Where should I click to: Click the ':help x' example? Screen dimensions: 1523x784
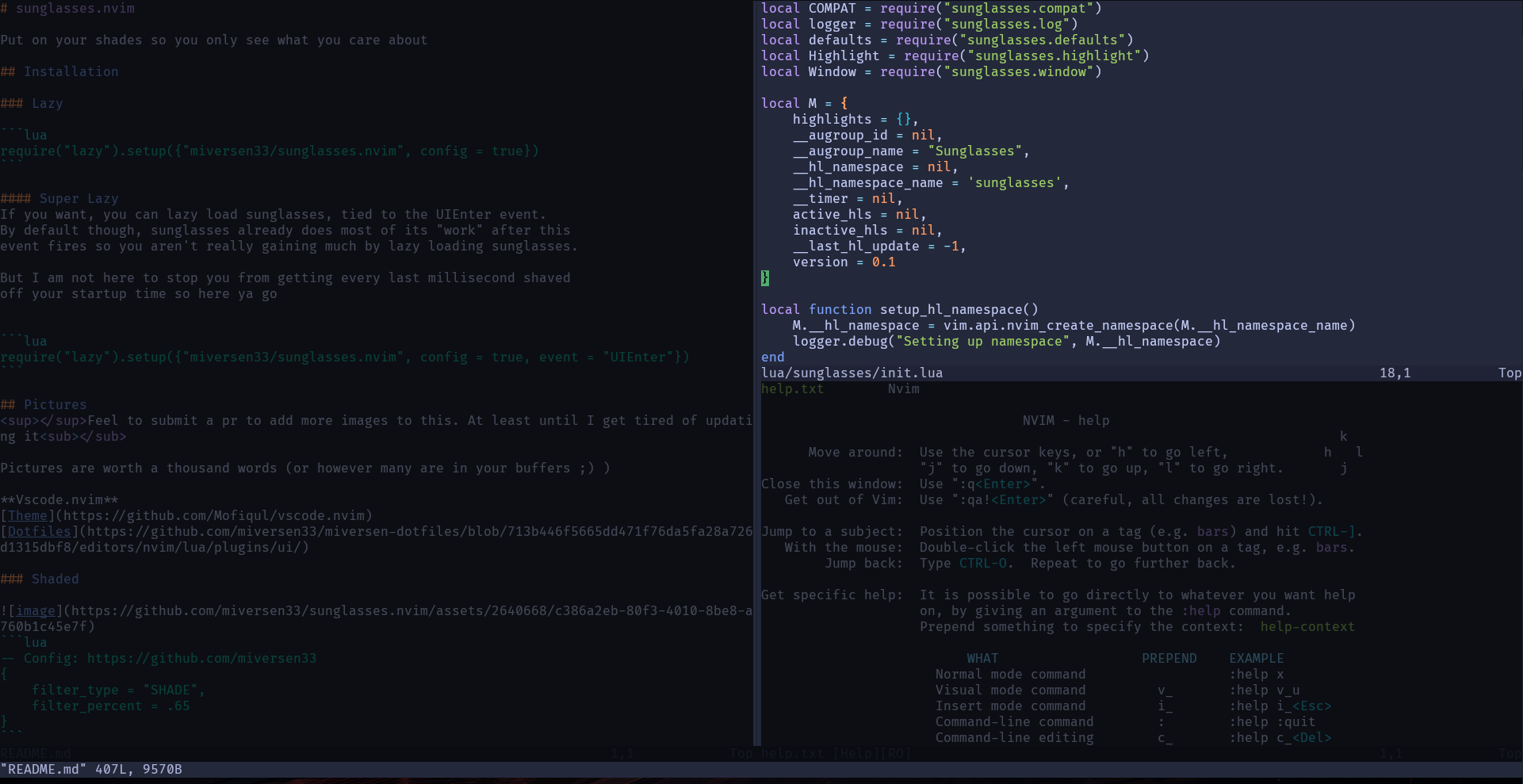1257,674
